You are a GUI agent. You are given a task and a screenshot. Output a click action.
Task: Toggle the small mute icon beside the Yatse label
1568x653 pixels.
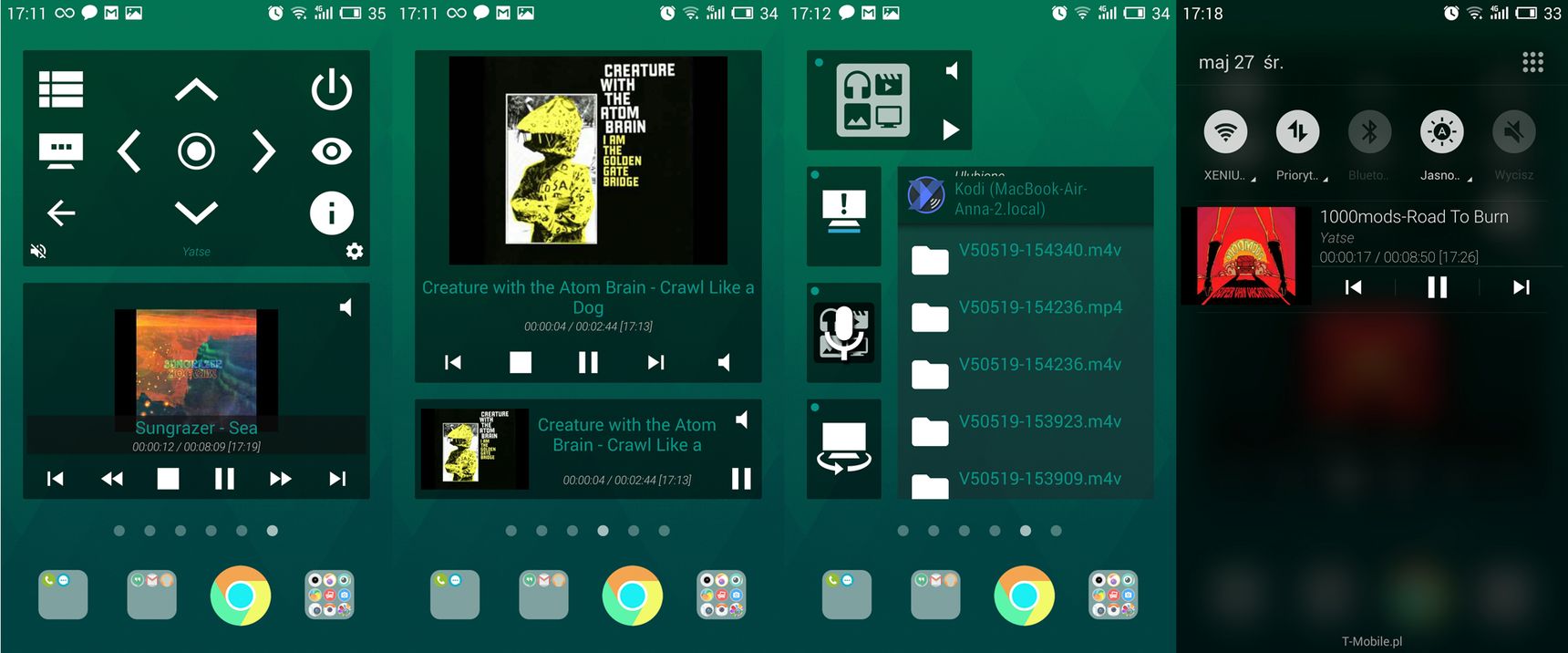tap(38, 251)
